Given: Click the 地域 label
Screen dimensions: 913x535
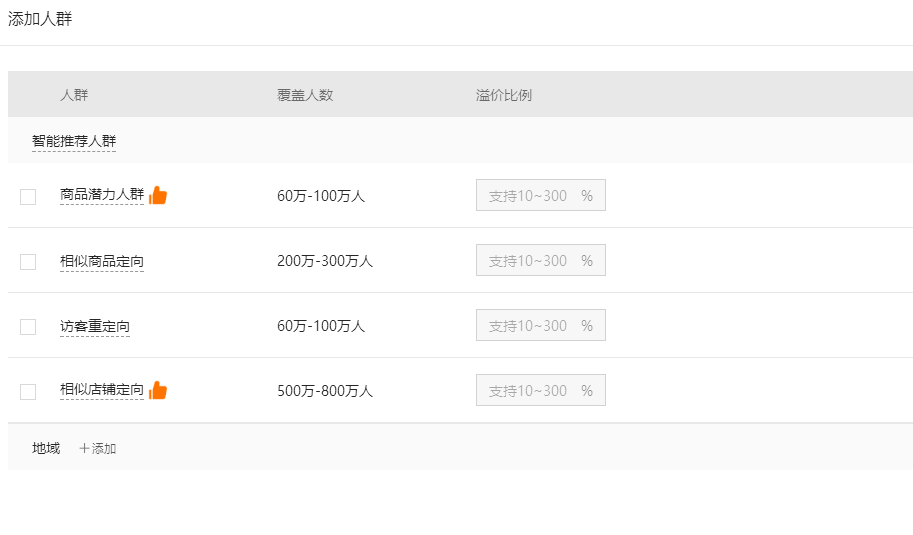Looking at the screenshot, I should click(x=46, y=448).
